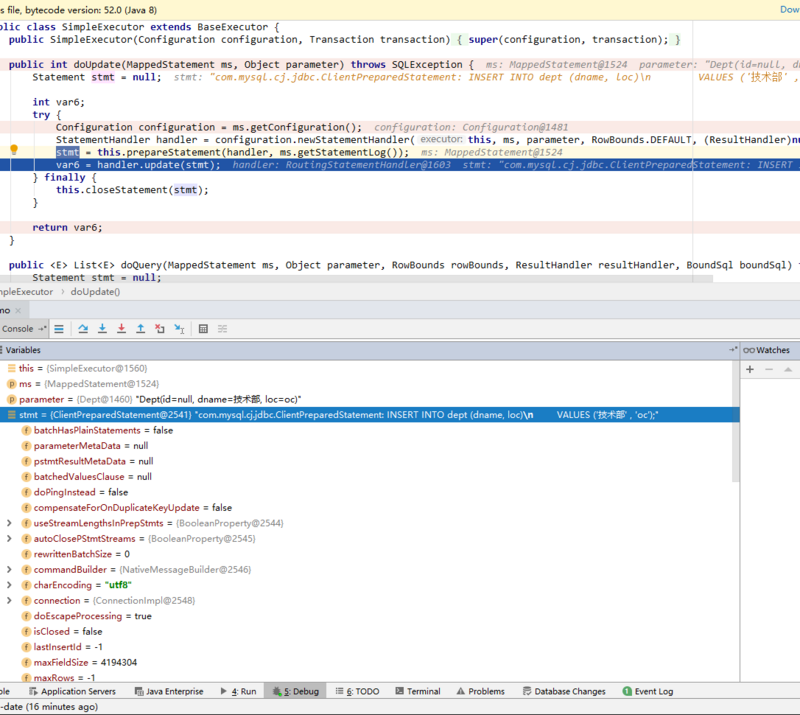Expand connection variable node
800x715 pixels.
(x=9, y=601)
